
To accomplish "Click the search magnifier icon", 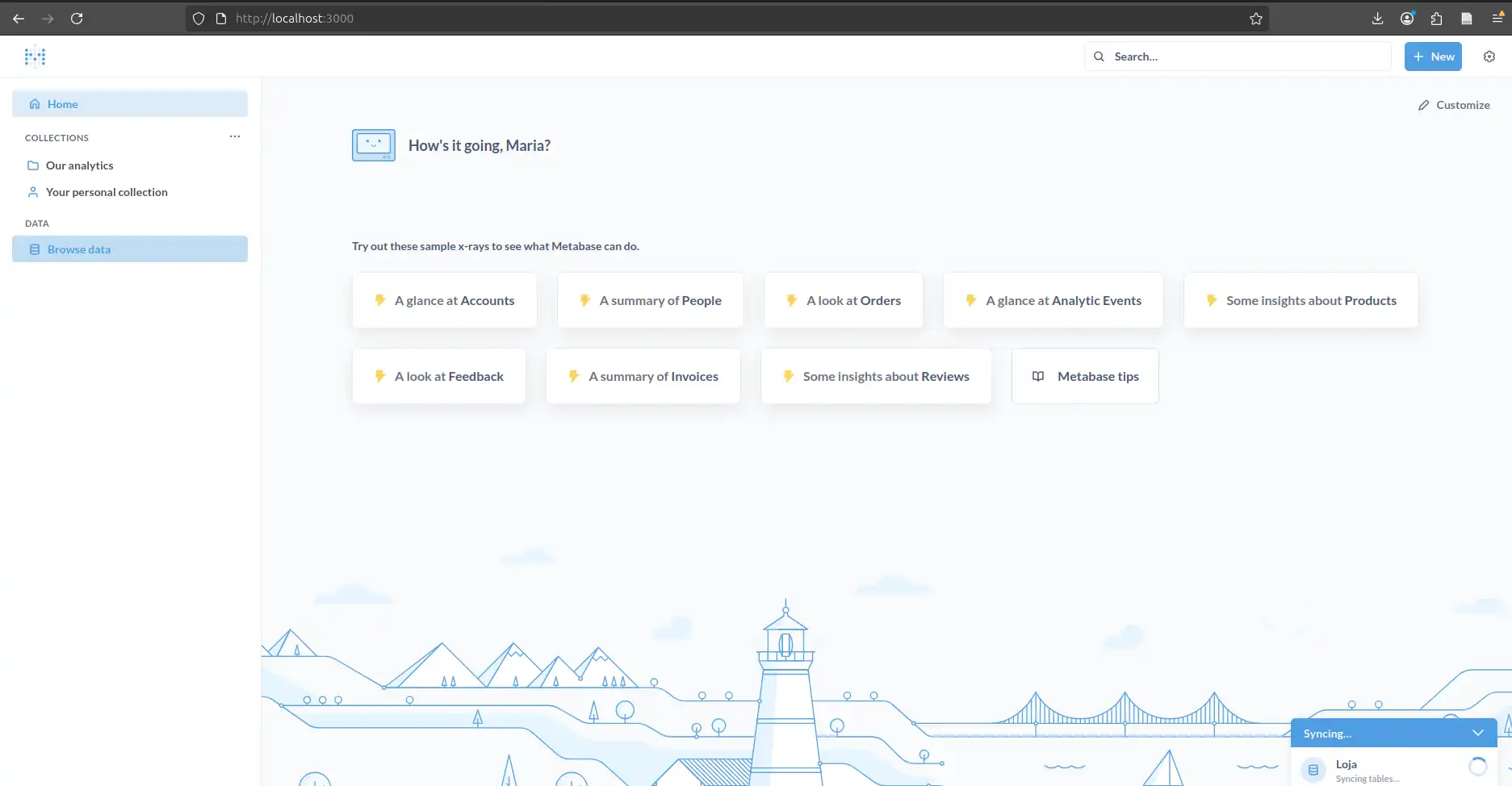I will point(1099,56).
